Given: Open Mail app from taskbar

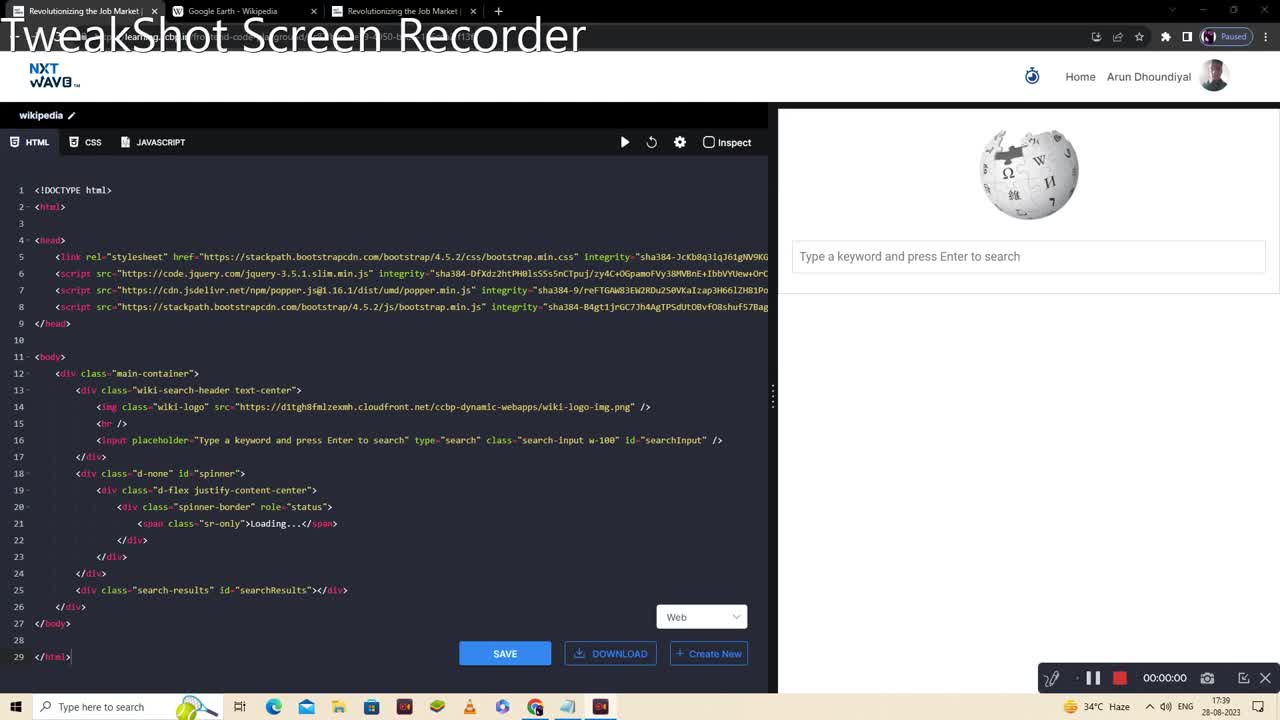Looking at the screenshot, I should click(x=306, y=707).
